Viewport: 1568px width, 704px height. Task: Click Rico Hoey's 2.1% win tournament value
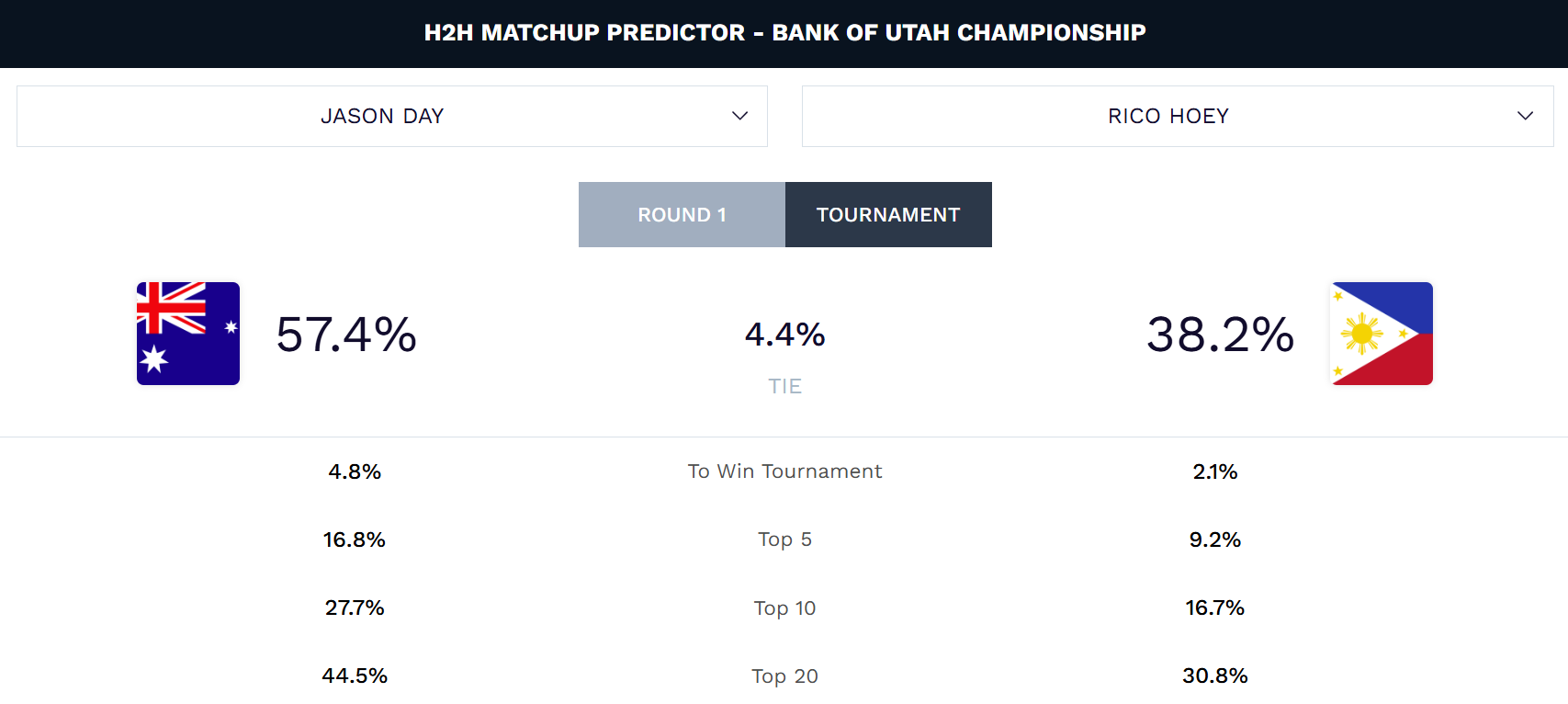pos(1214,471)
